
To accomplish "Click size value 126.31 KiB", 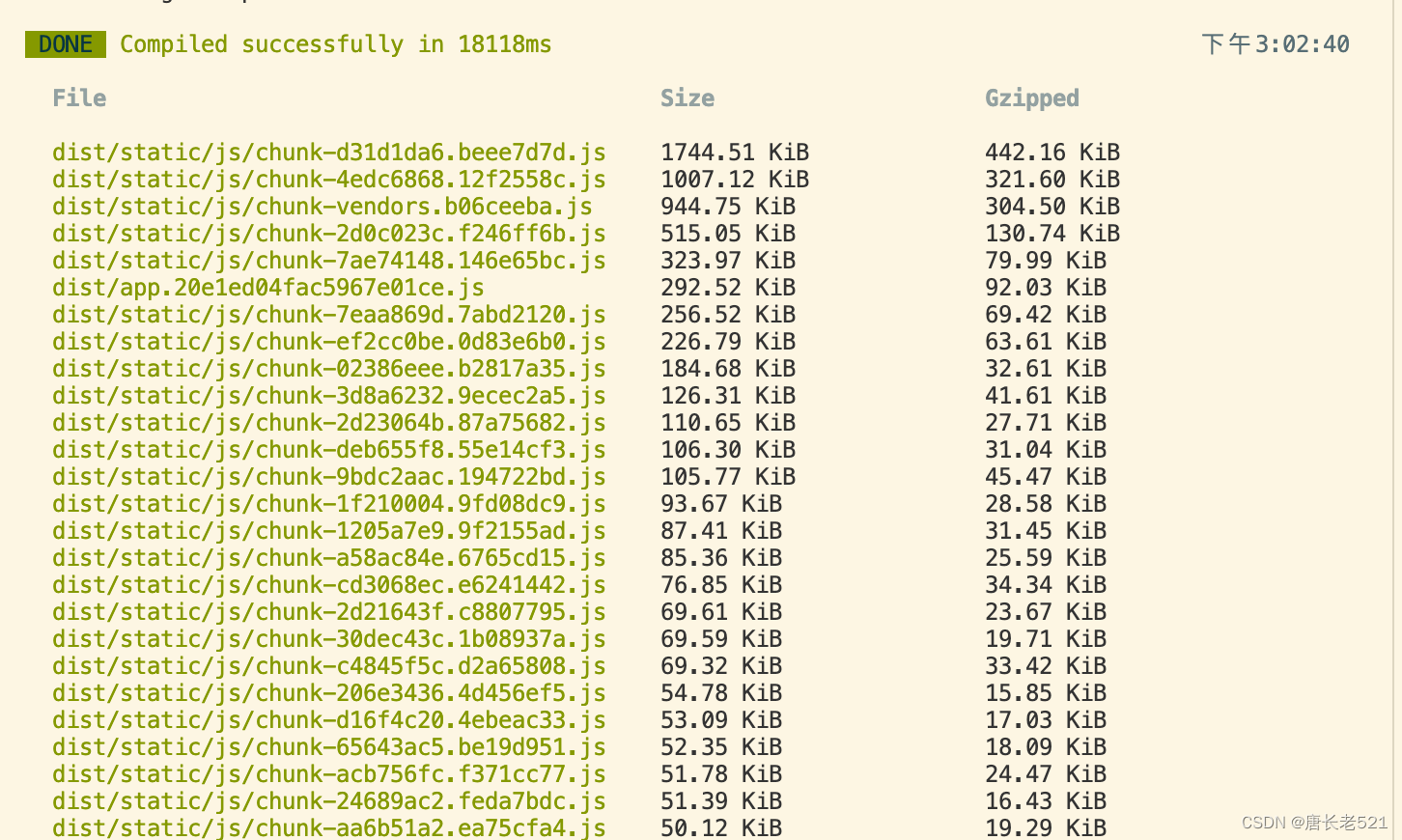I will (728, 396).
